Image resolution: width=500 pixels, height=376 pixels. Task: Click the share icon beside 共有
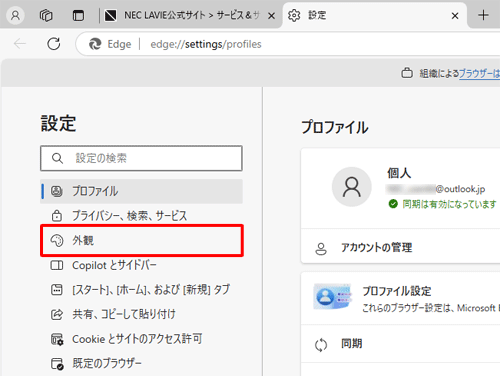pyautogui.click(x=57, y=314)
